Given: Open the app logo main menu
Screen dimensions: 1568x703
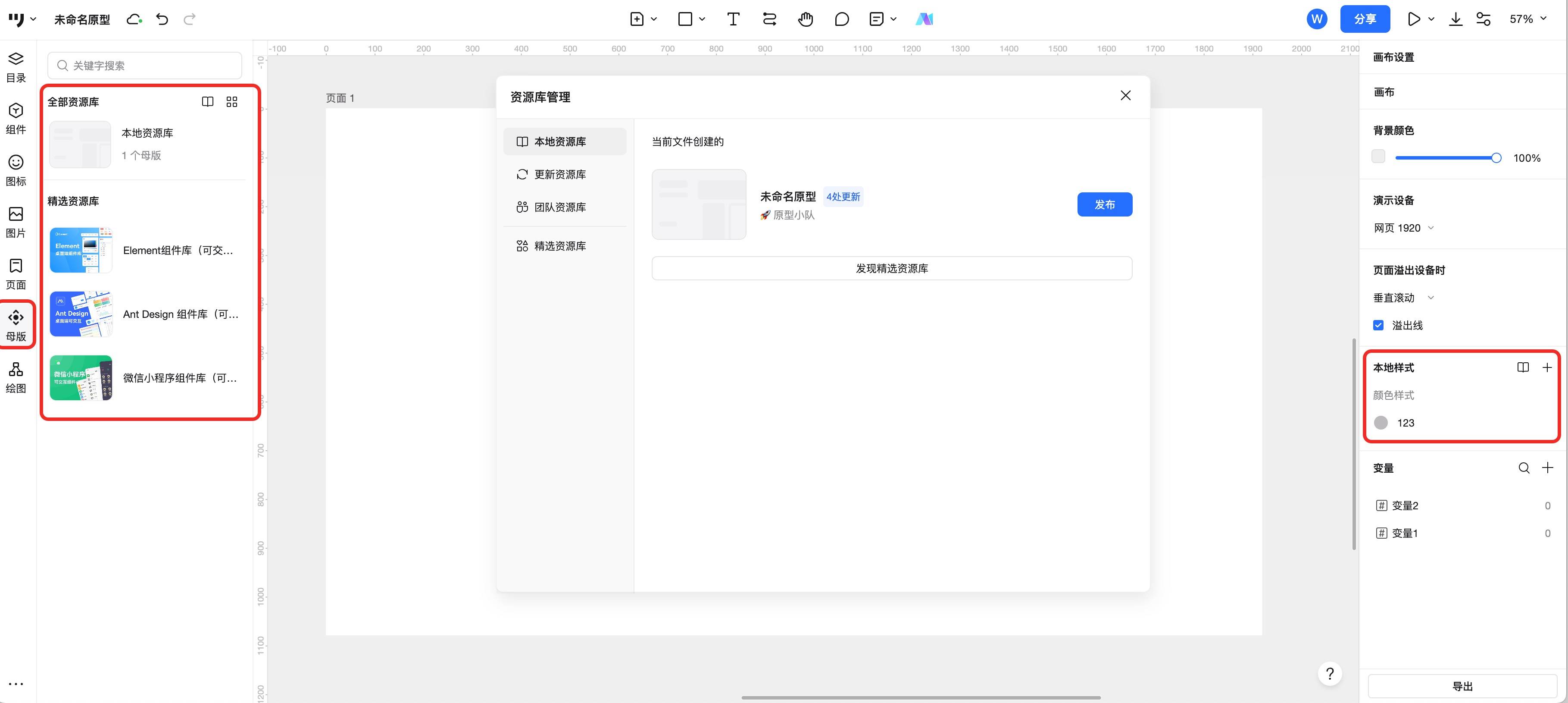Looking at the screenshot, I should (x=22, y=19).
